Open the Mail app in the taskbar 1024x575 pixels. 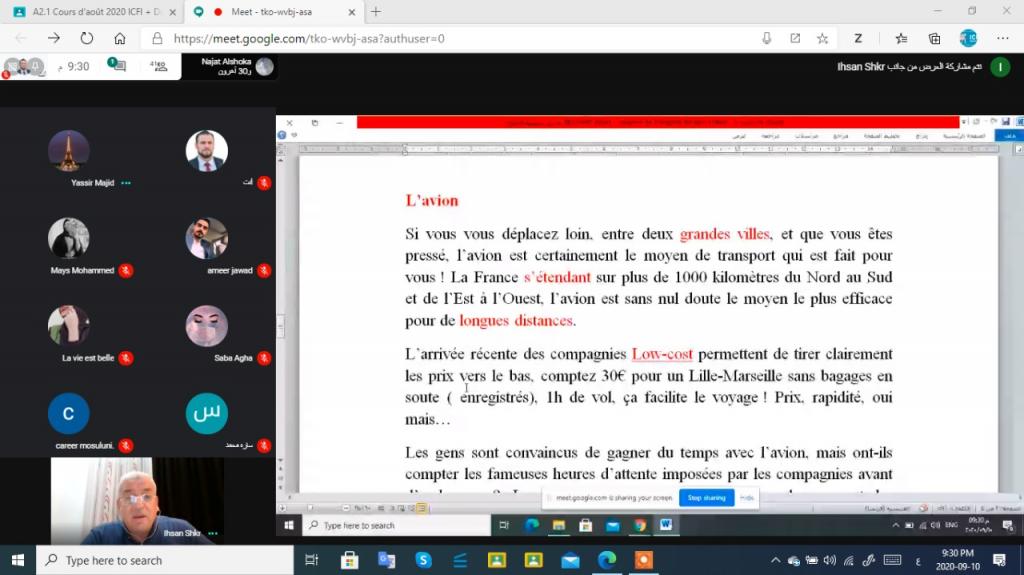pyautogui.click(x=570, y=560)
